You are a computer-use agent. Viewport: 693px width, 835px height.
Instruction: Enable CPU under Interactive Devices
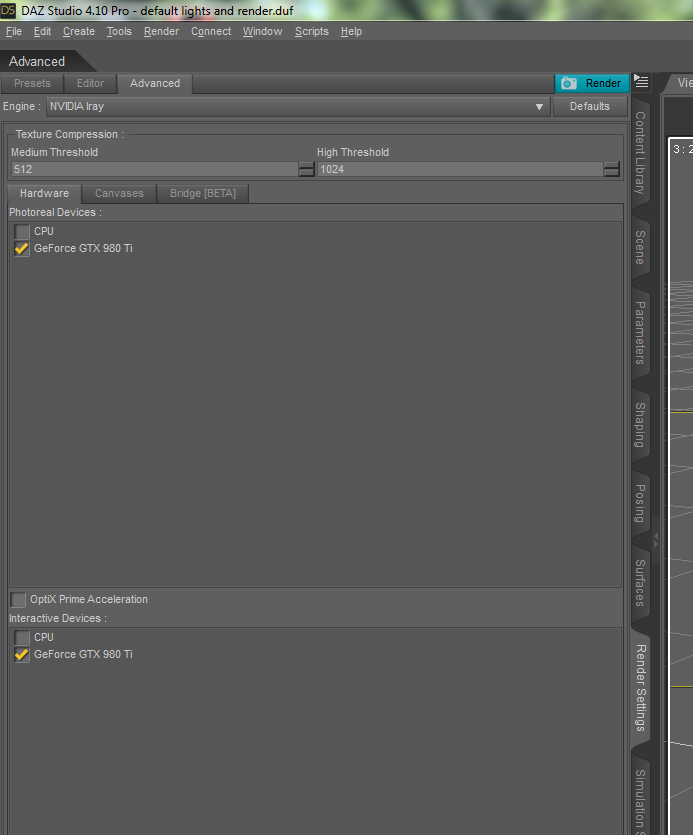22,637
